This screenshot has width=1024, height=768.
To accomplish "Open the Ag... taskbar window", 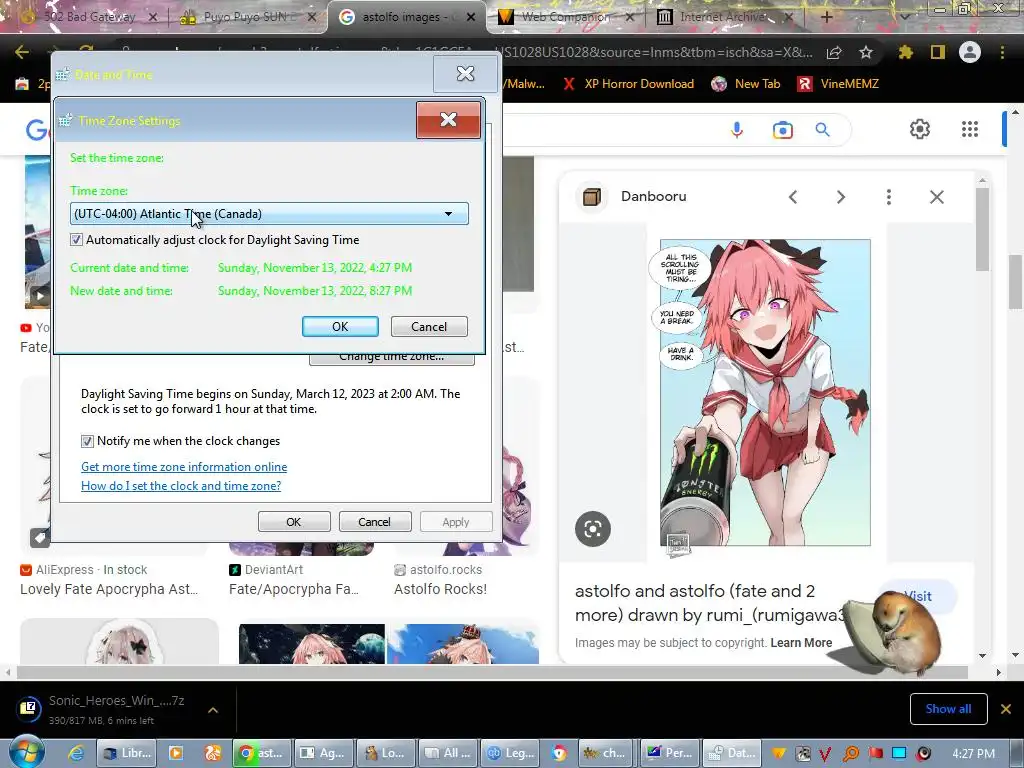I will pos(323,753).
